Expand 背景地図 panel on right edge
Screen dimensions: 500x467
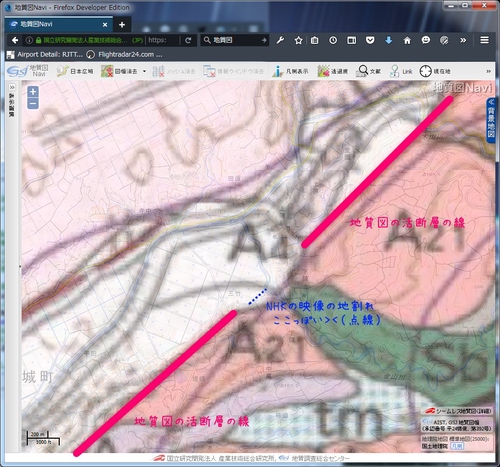491,120
